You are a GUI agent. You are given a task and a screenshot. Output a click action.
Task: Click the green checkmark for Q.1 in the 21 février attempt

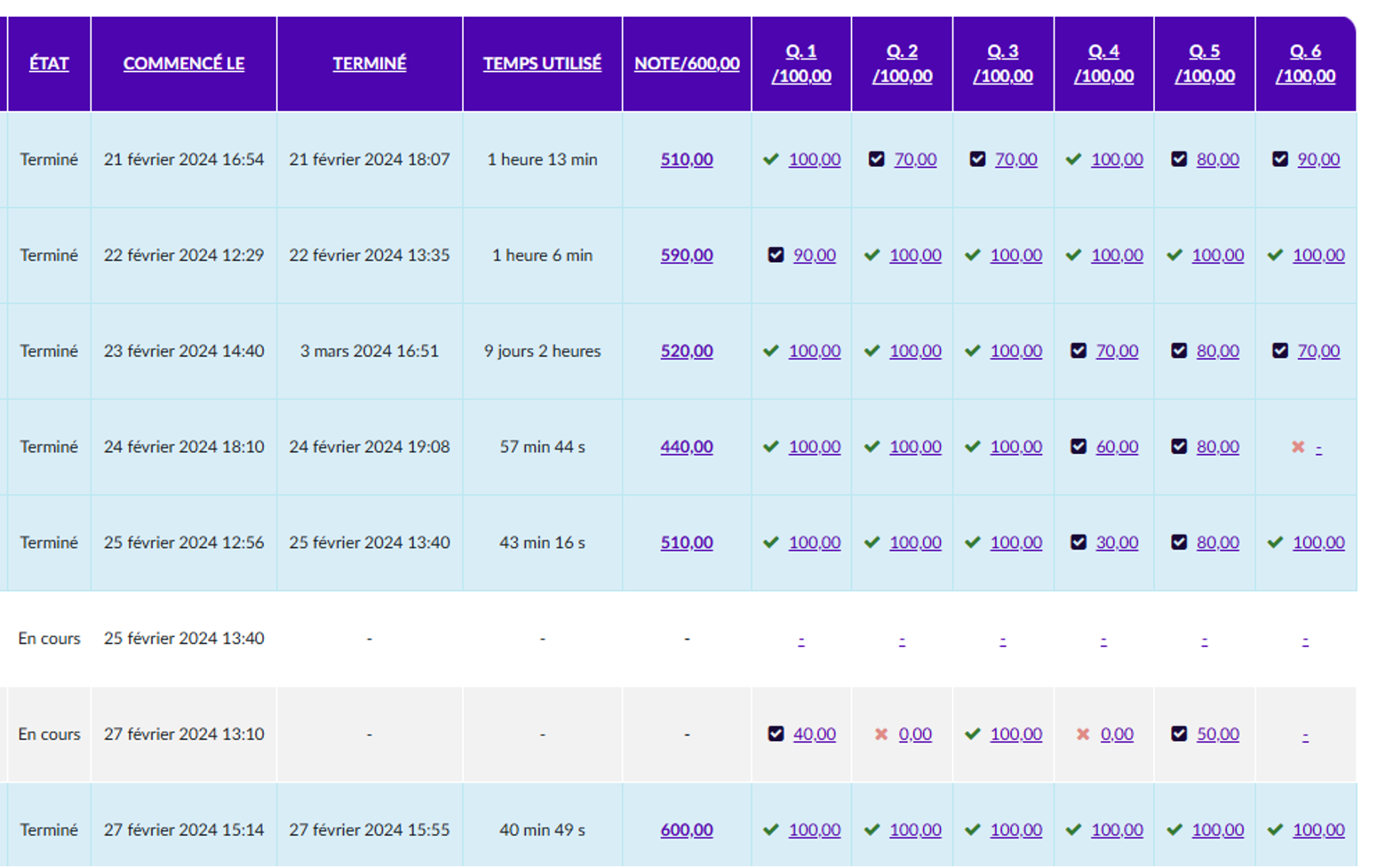pyautogui.click(x=770, y=160)
